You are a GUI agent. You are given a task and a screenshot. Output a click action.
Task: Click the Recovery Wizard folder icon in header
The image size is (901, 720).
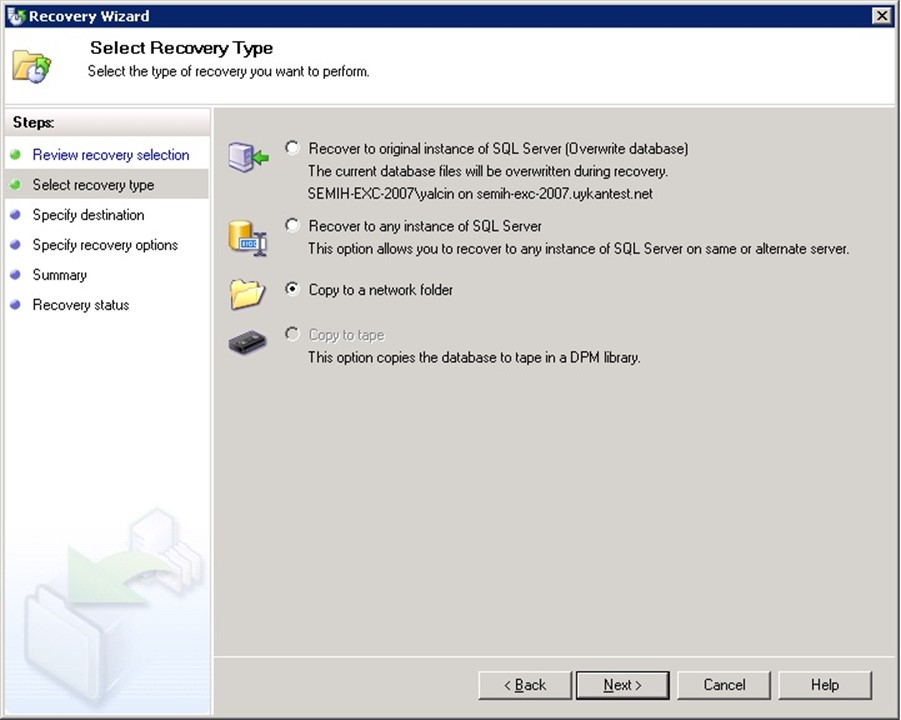pos(31,65)
